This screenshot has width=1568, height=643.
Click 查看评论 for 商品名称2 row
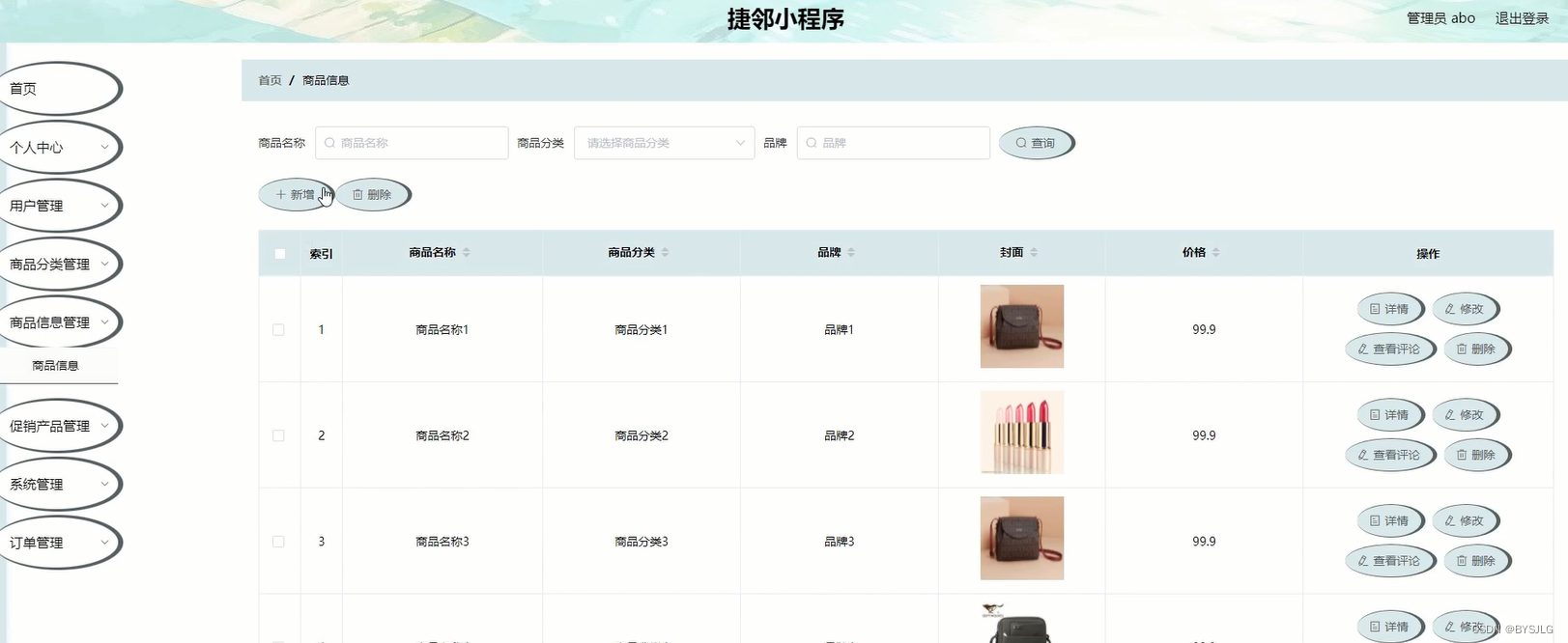[1390, 455]
